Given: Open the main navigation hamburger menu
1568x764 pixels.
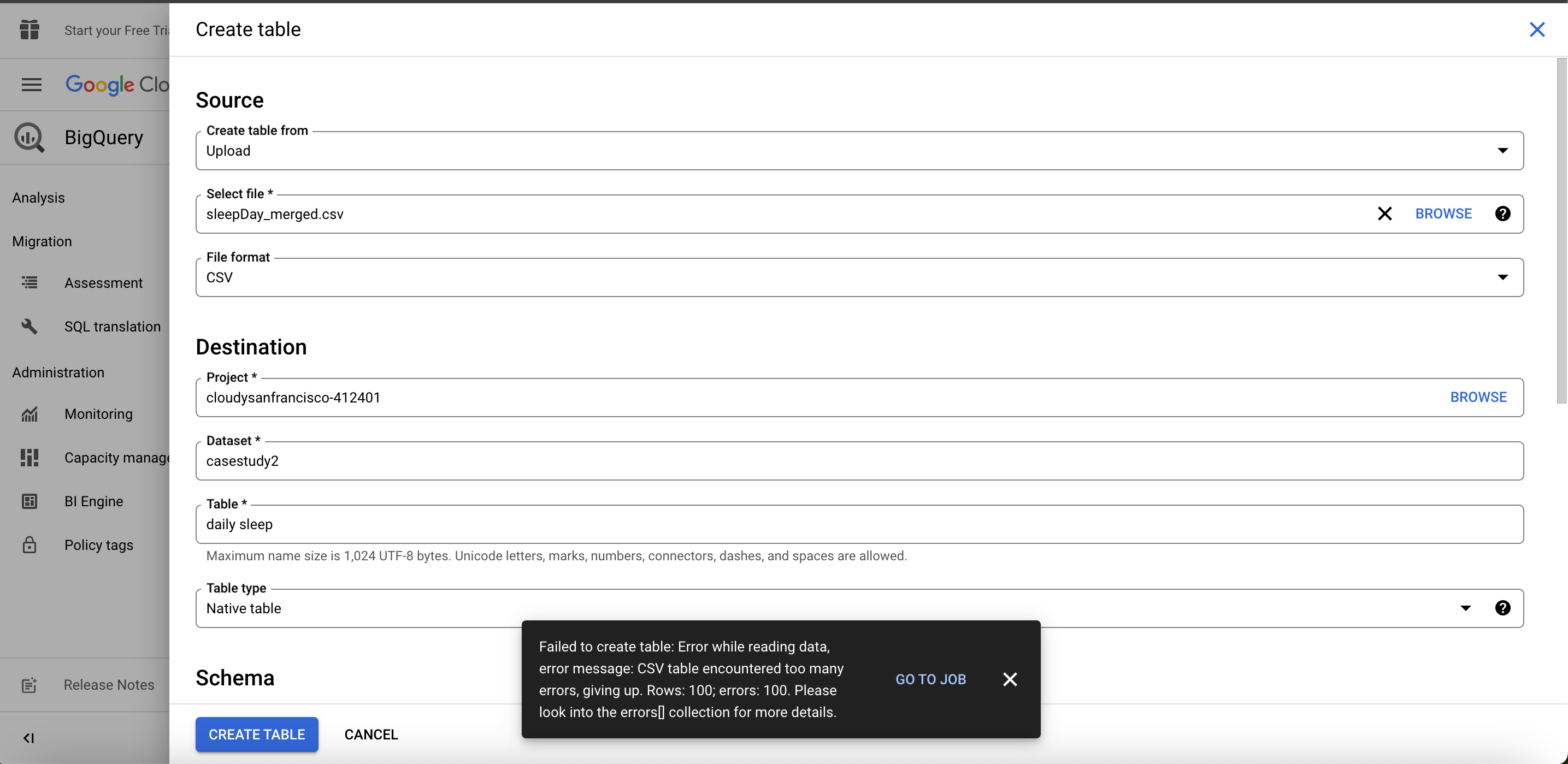Looking at the screenshot, I should click(31, 84).
